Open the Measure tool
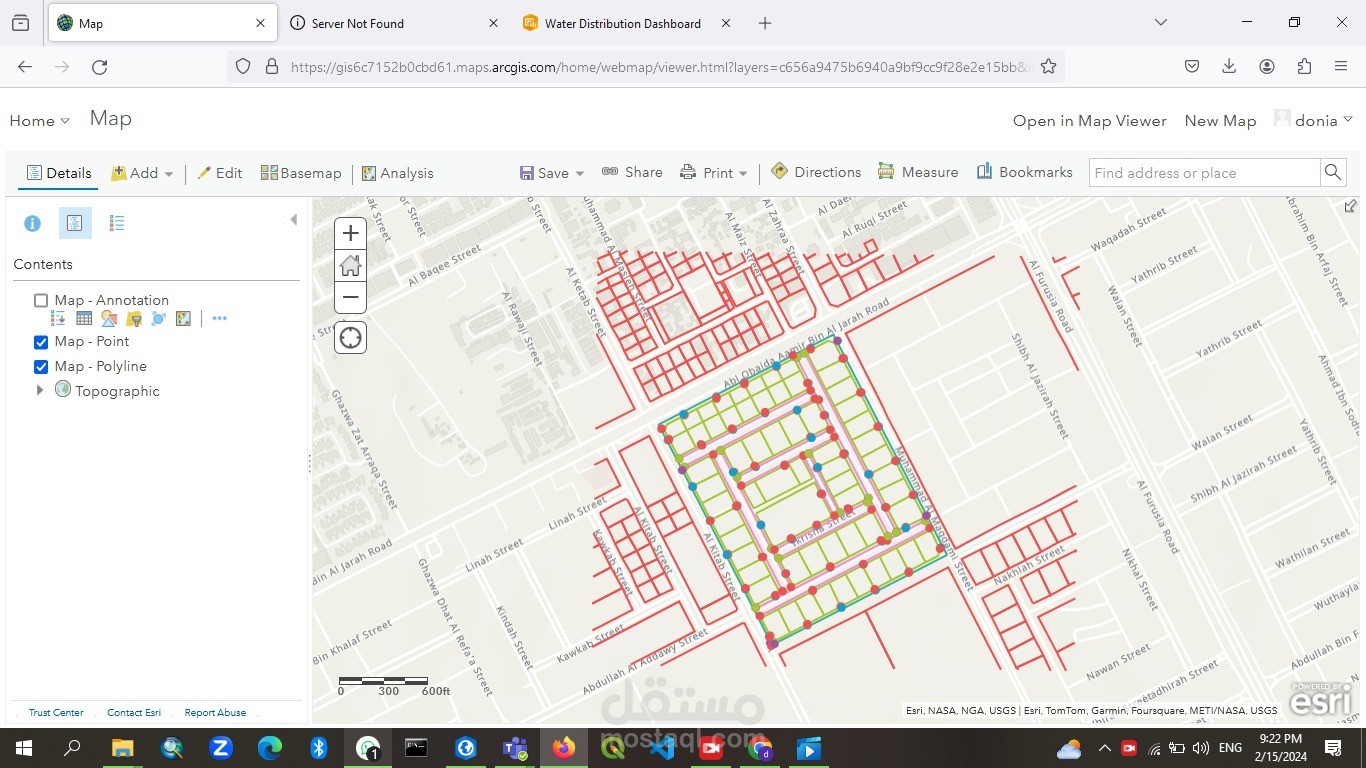The width and height of the screenshot is (1366, 768). coord(918,172)
